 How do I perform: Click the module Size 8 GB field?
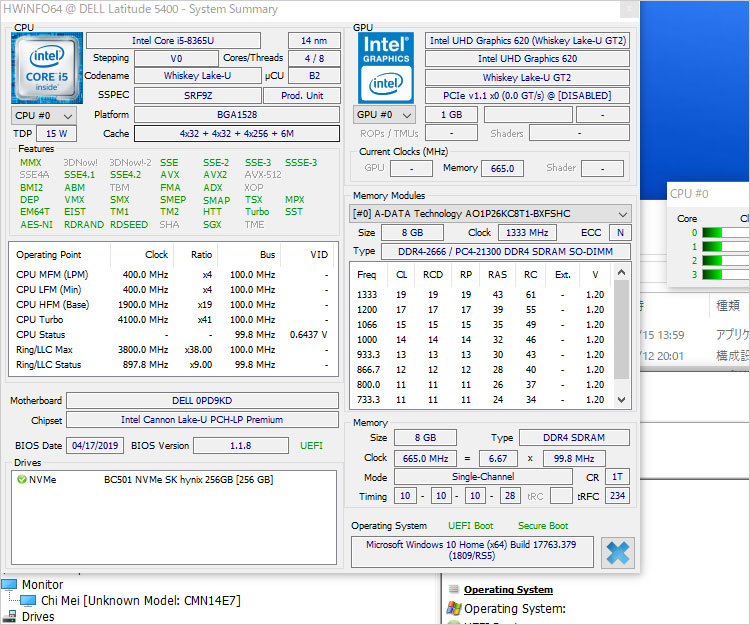(x=412, y=233)
